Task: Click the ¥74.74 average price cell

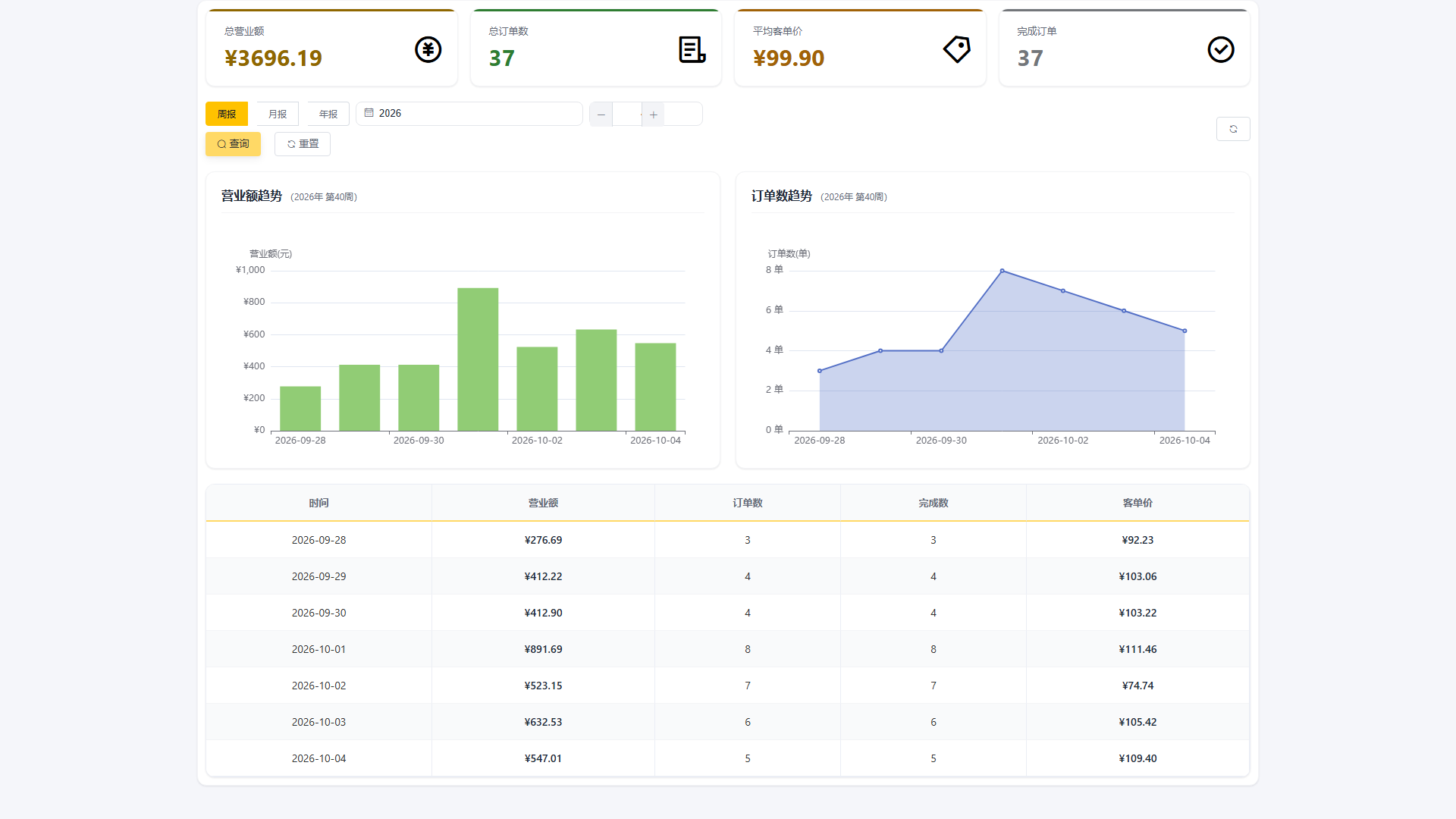Action: click(x=1137, y=686)
